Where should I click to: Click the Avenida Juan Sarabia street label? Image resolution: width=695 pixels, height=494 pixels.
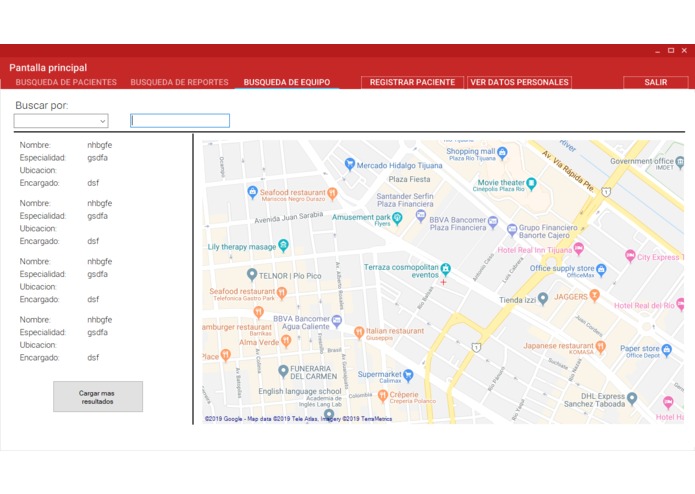[289, 218]
